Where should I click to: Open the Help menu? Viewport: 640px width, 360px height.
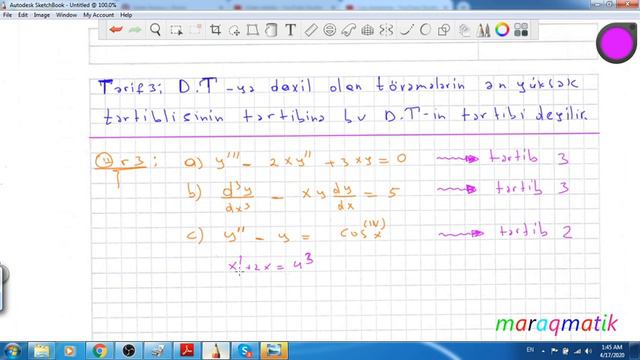[126, 15]
